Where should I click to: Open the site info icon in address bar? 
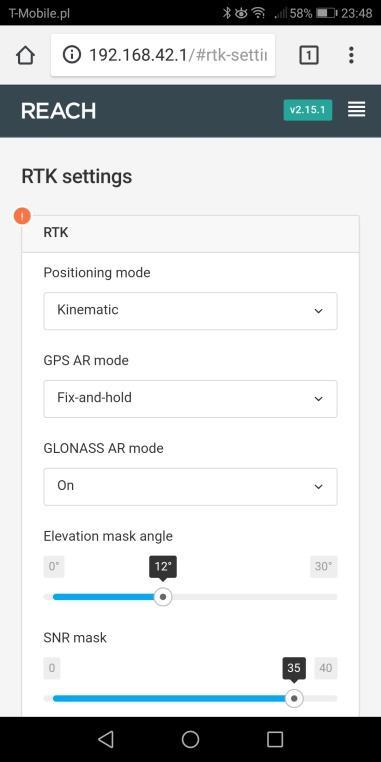(x=71, y=55)
